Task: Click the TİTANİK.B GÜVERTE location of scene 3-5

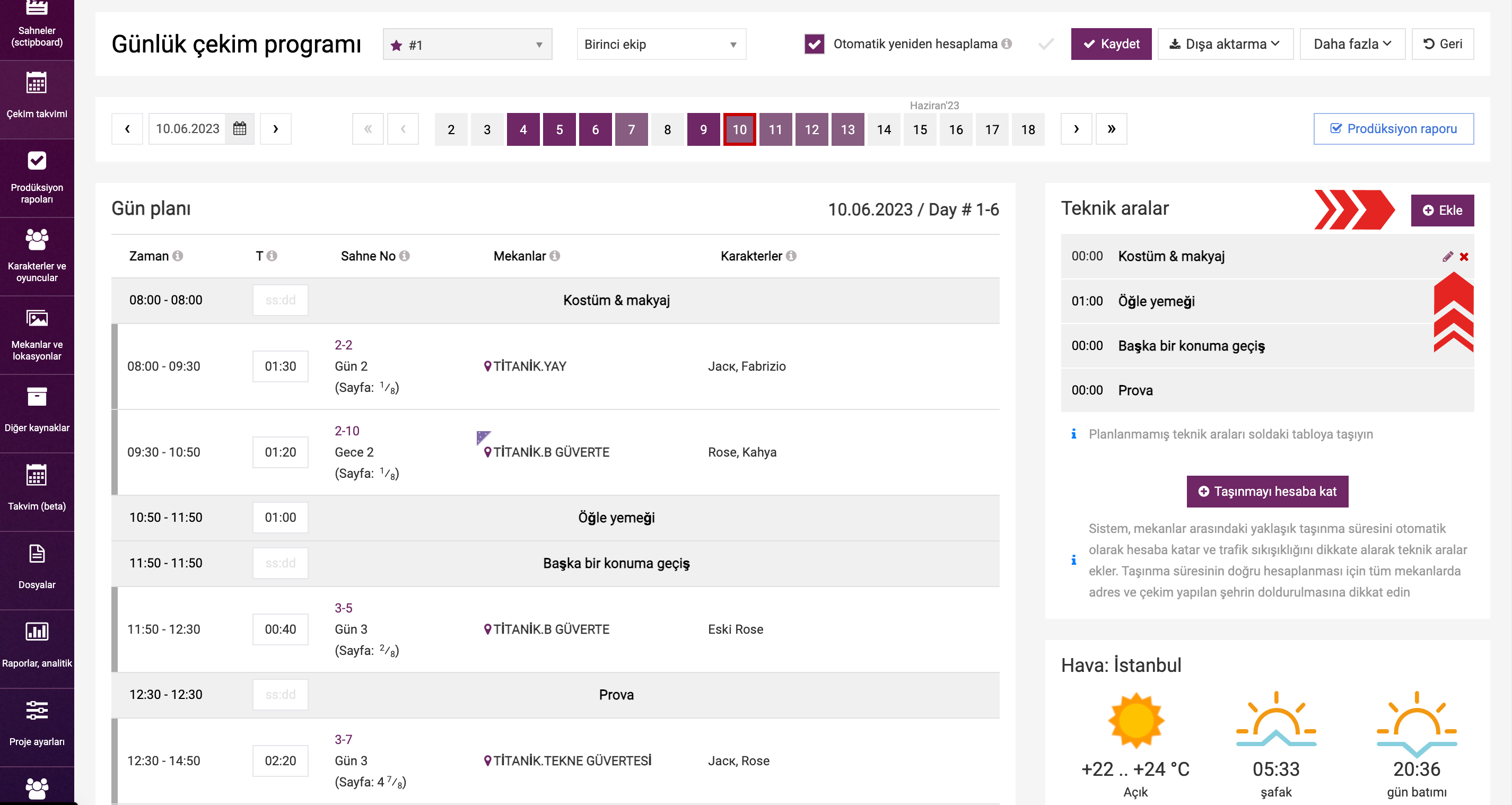Action: point(551,629)
